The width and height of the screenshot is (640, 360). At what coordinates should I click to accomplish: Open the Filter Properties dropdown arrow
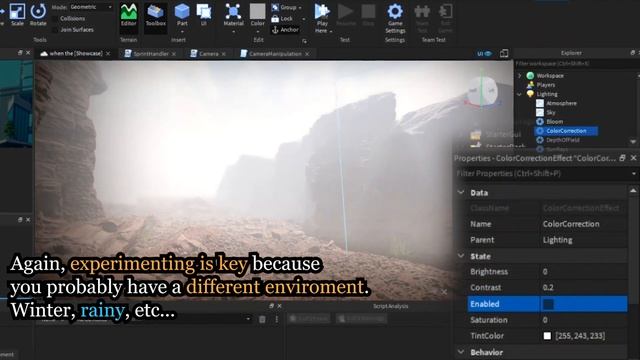coord(634,173)
